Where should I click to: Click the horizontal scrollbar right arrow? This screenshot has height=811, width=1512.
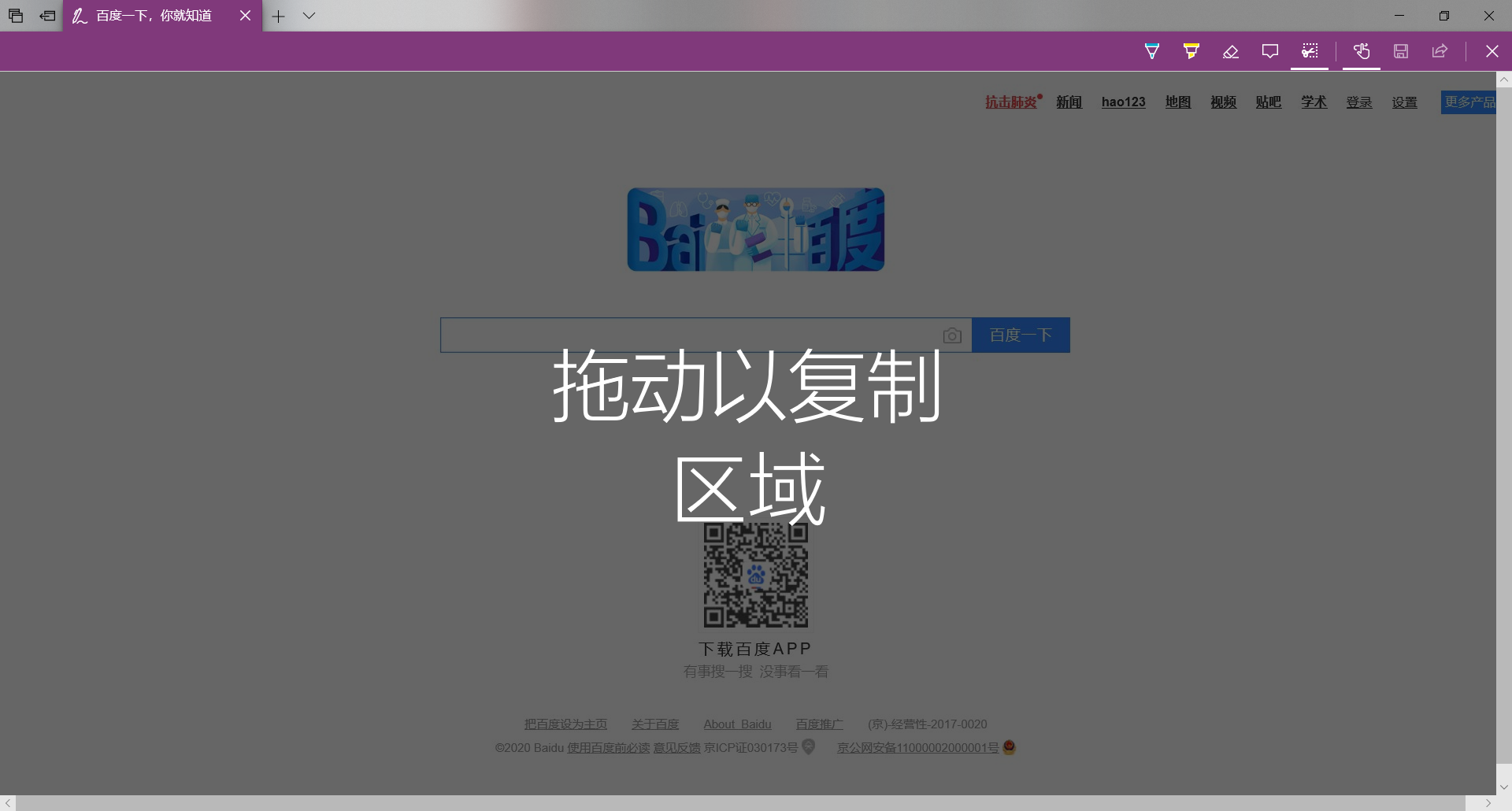pos(1488,803)
